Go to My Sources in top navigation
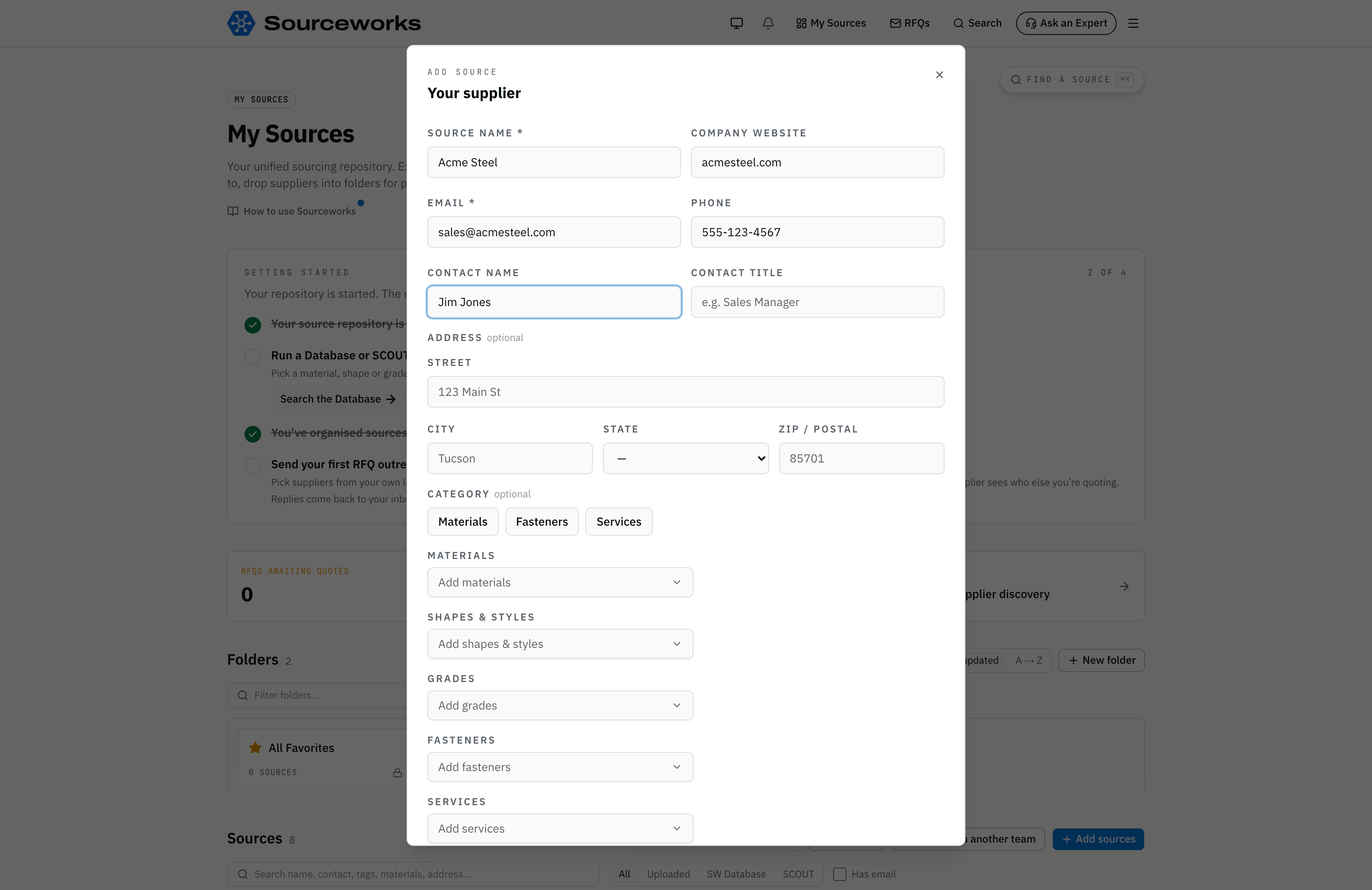Screen dimensions: 1372x890 tap(831, 23)
